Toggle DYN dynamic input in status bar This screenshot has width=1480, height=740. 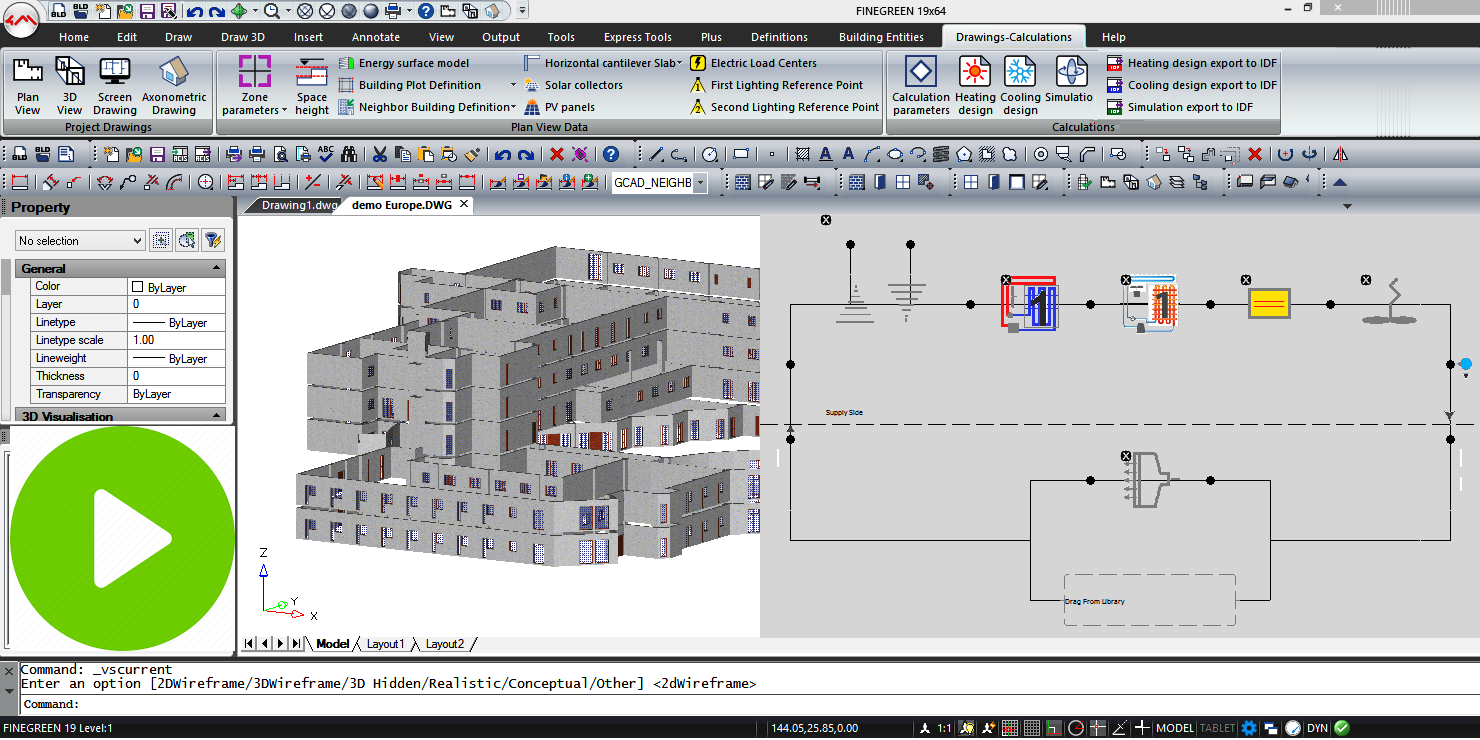pos(1317,729)
